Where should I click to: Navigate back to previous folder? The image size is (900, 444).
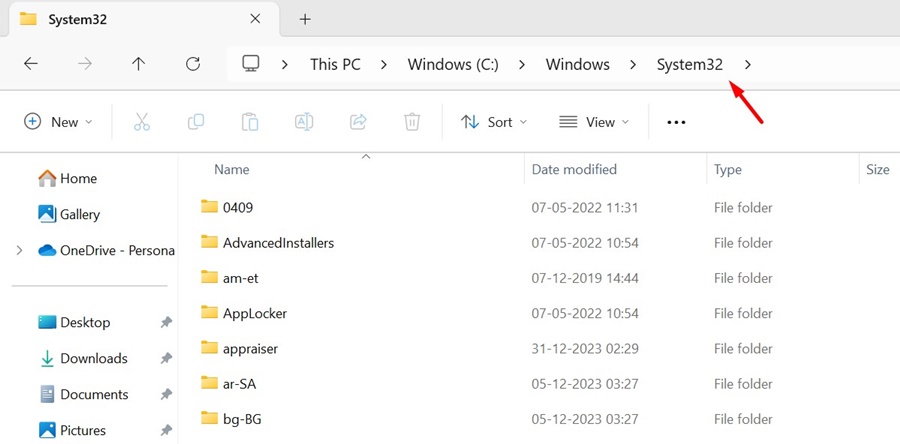coord(31,64)
